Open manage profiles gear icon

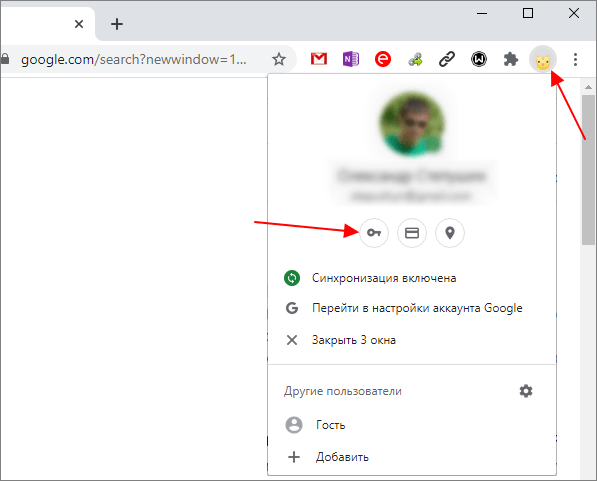coord(526,391)
